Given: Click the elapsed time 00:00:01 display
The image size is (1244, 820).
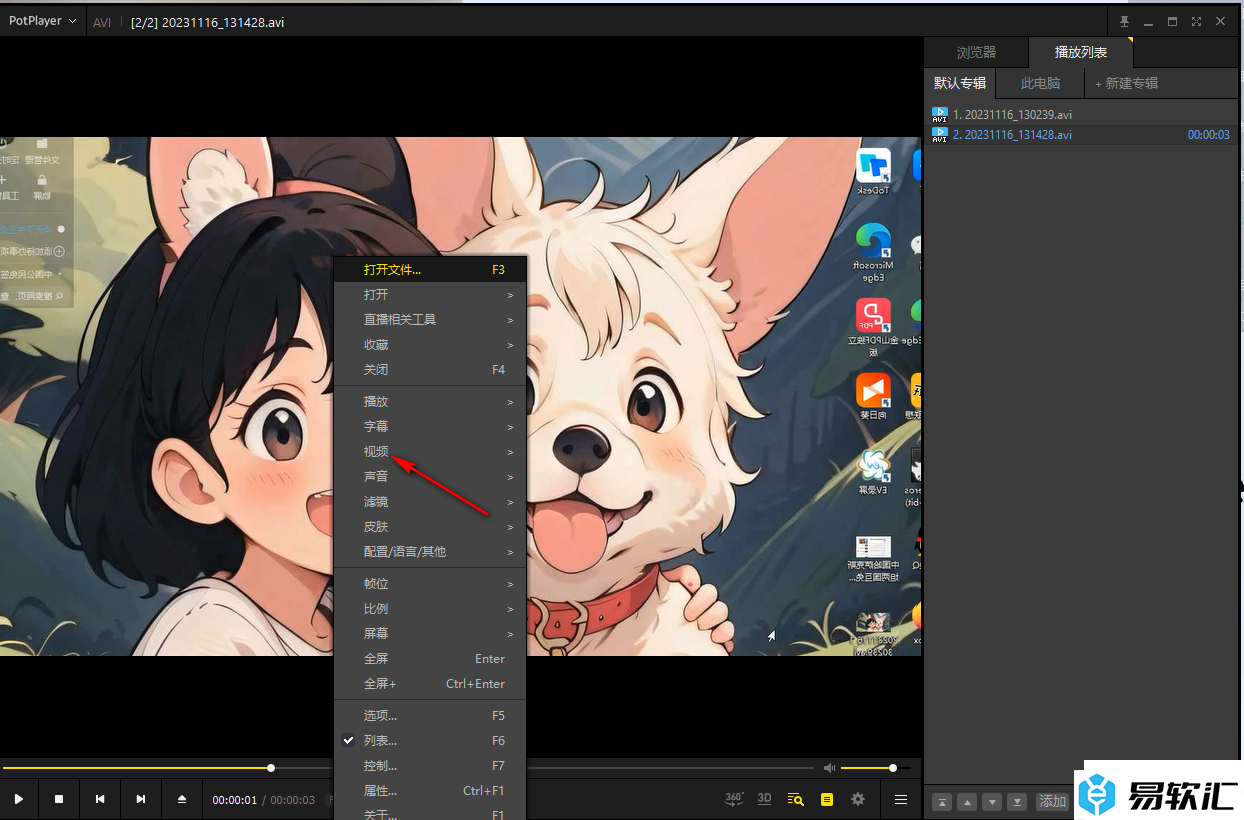Looking at the screenshot, I should 235,800.
